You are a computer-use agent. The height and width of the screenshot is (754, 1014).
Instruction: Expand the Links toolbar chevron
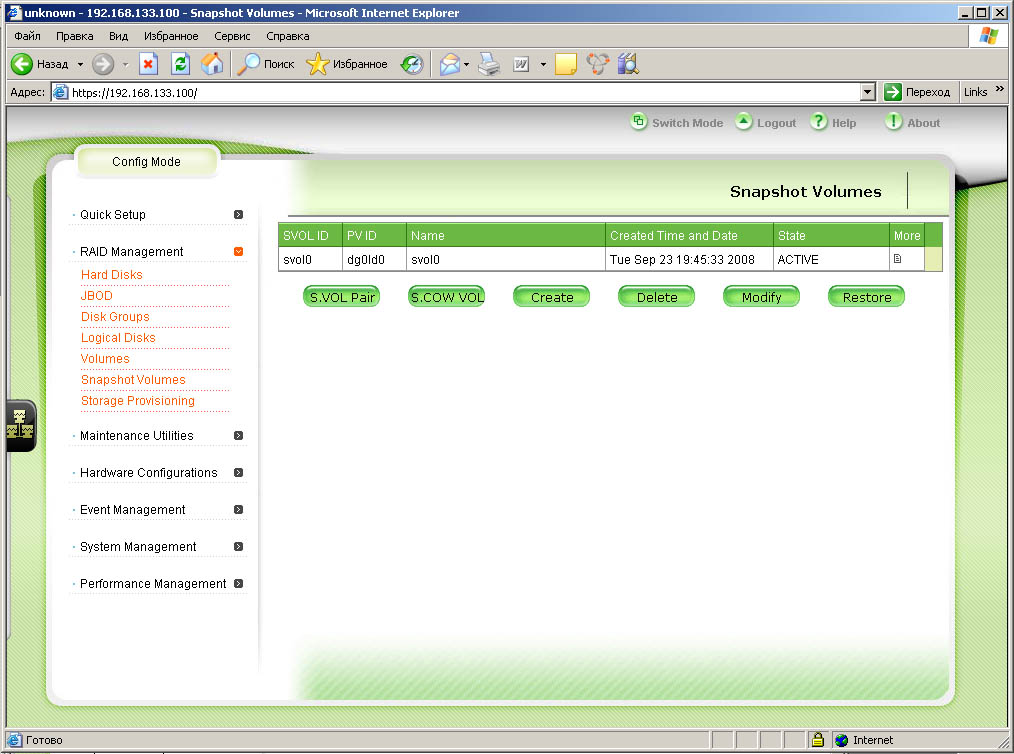pos(1000,89)
